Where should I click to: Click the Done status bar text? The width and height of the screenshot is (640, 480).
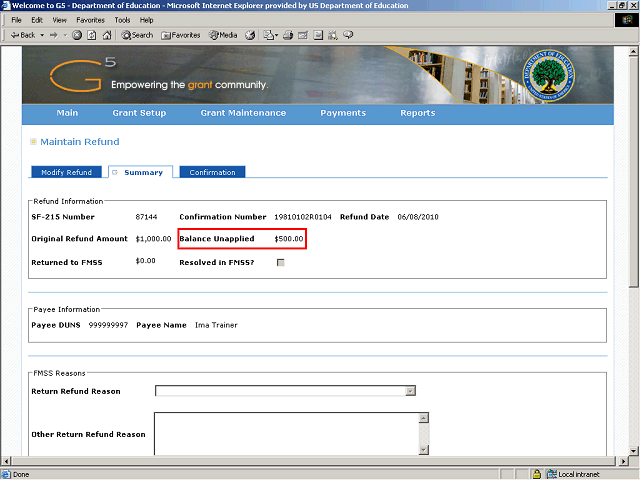click(21, 475)
